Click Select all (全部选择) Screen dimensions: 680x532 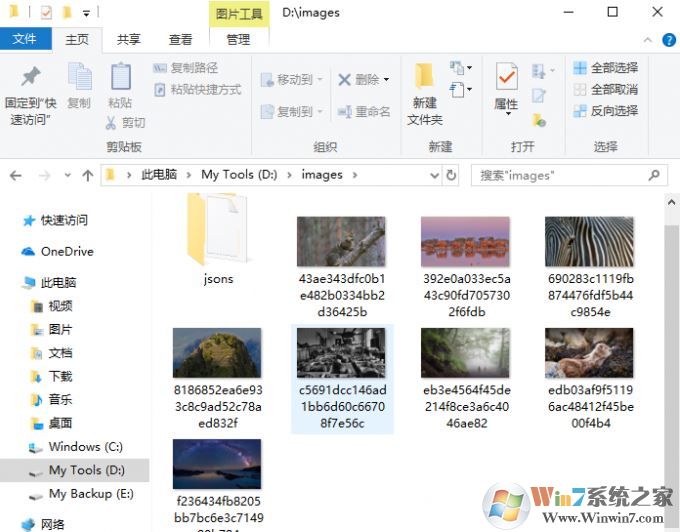[x=605, y=68]
